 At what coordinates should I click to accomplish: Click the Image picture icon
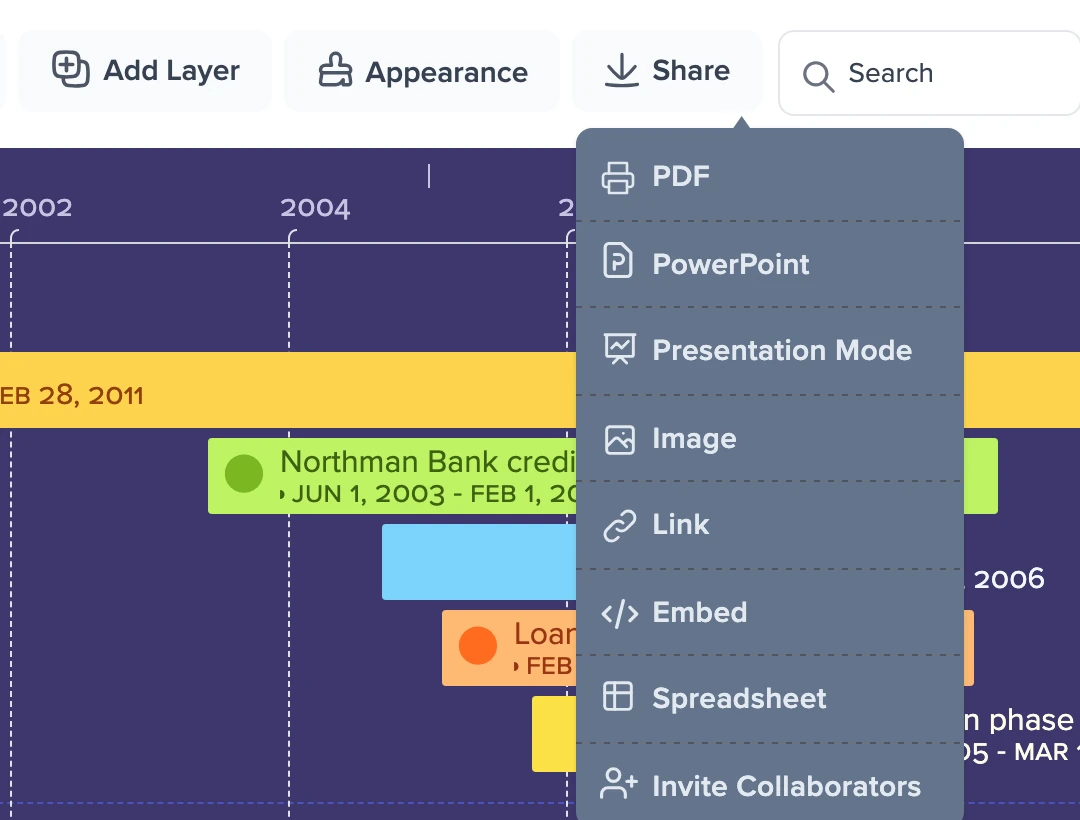(x=619, y=440)
